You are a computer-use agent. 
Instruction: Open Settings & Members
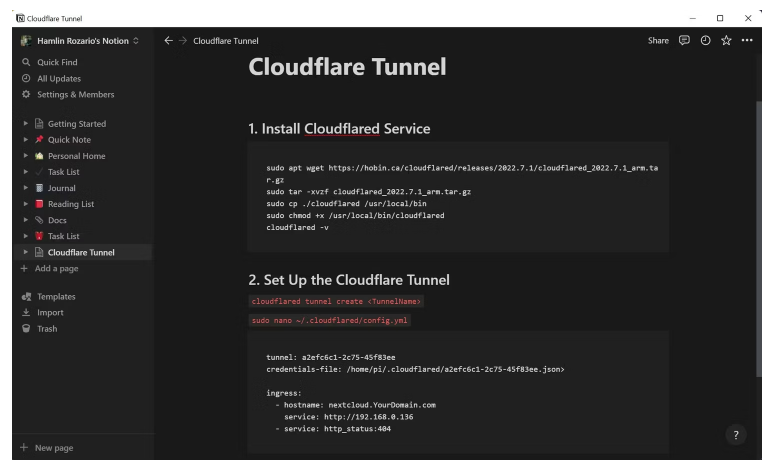(x=76, y=94)
